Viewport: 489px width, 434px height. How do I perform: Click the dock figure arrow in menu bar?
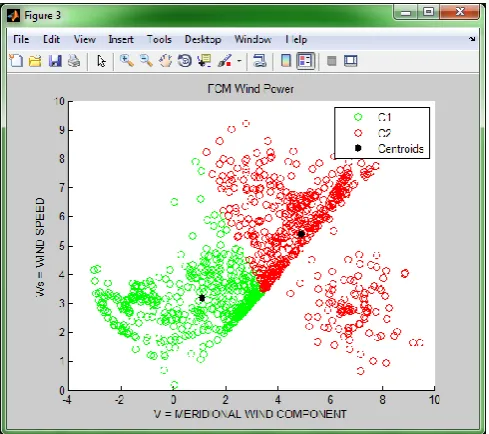tap(472, 39)
